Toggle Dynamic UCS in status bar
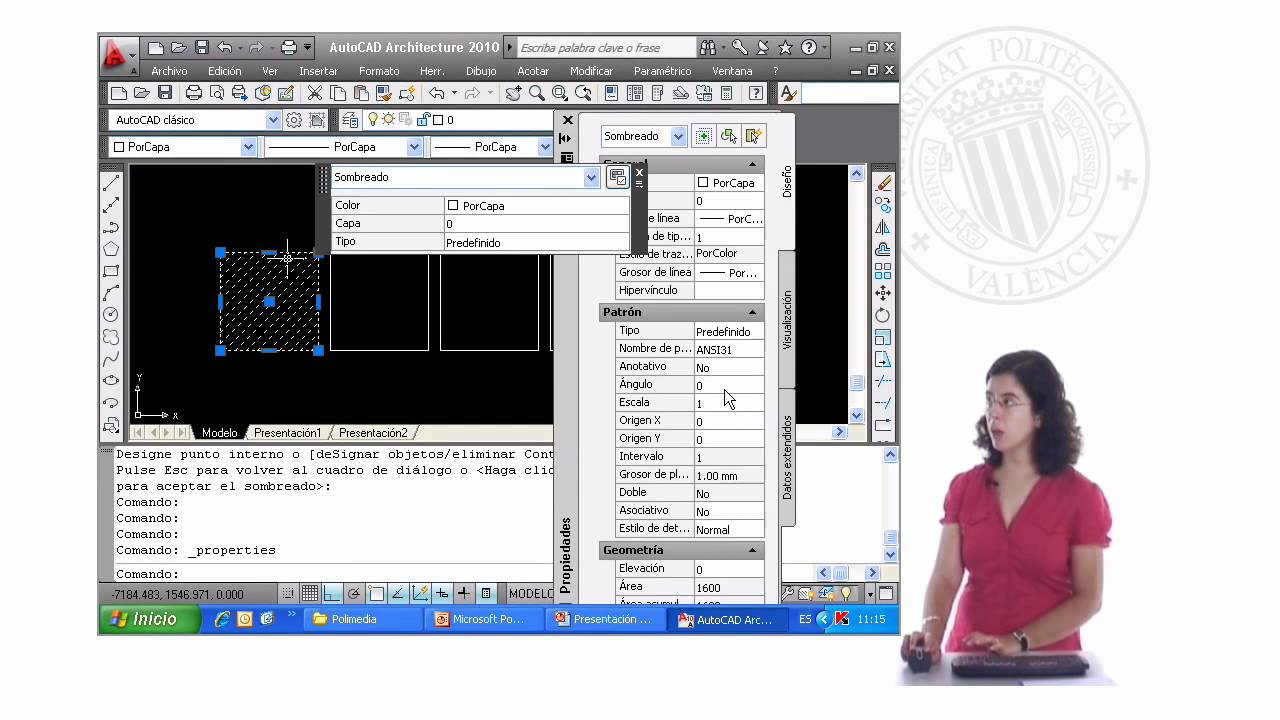This screenshot has height=720, width=1280. (x=420, y=593)
